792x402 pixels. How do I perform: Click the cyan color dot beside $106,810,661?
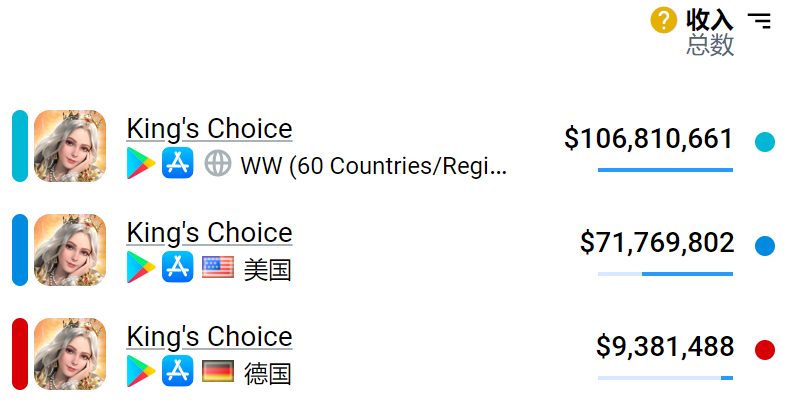click(x=765, y=142)
